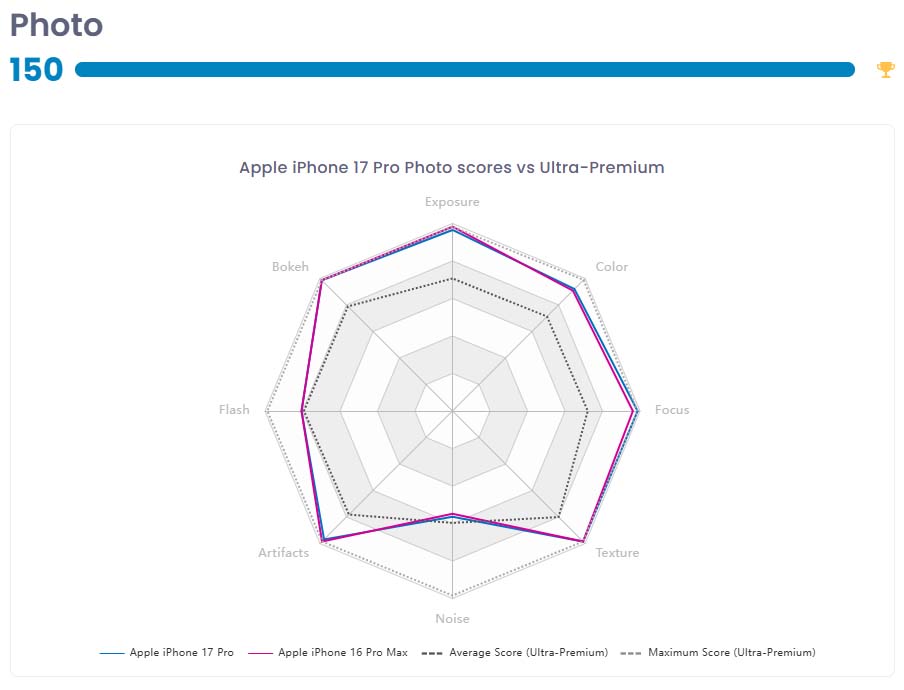904x690 pixels.
Task: Click the chart title about Ultra-Premium scores
Action: pos(452,167)
